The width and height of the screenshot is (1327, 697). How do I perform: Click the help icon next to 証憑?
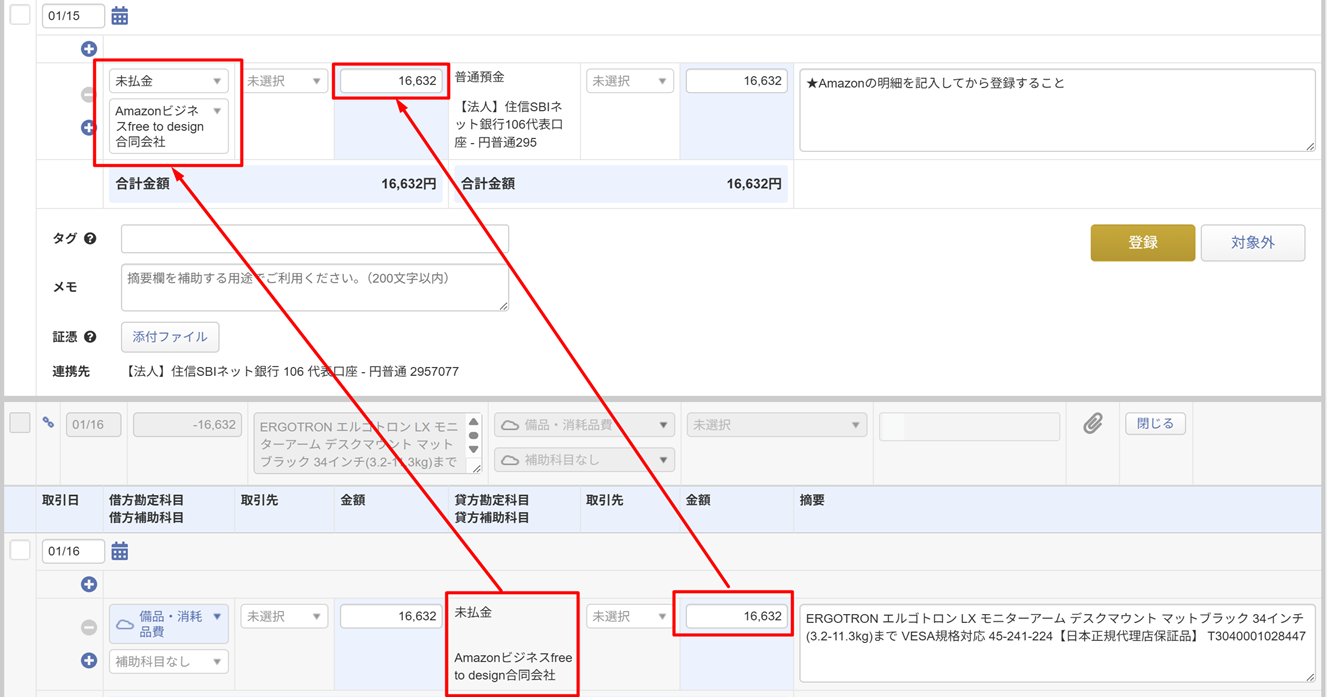point(90,337)
